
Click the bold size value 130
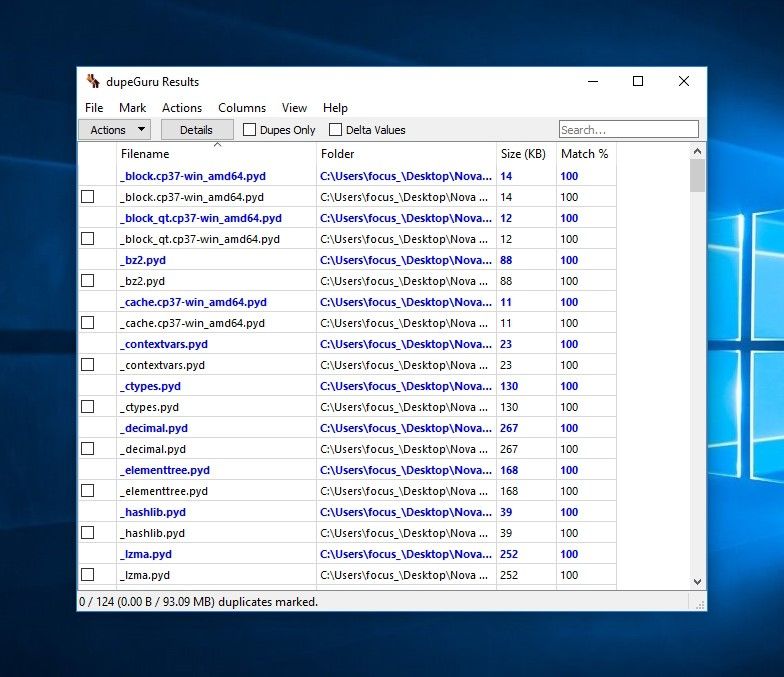pos(509,386)
